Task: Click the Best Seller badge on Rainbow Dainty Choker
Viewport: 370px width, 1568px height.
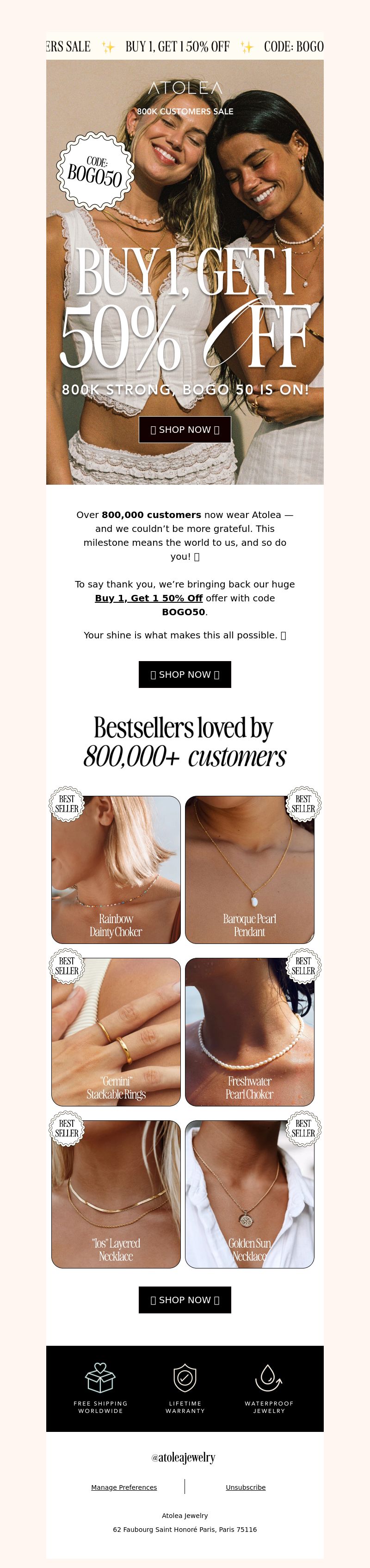Action: point(66,804)
